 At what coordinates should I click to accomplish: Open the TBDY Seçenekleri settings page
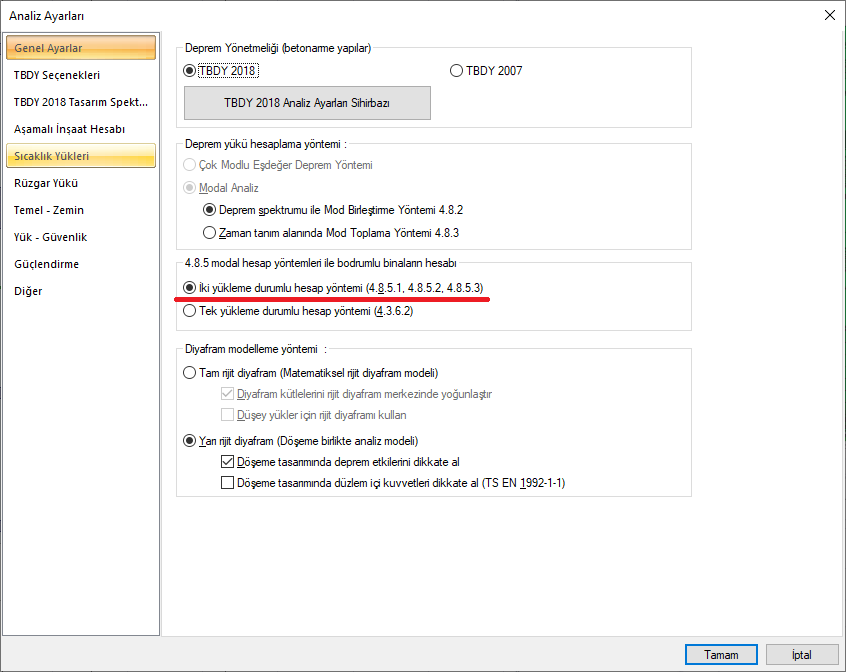click(x=57, y=75)
